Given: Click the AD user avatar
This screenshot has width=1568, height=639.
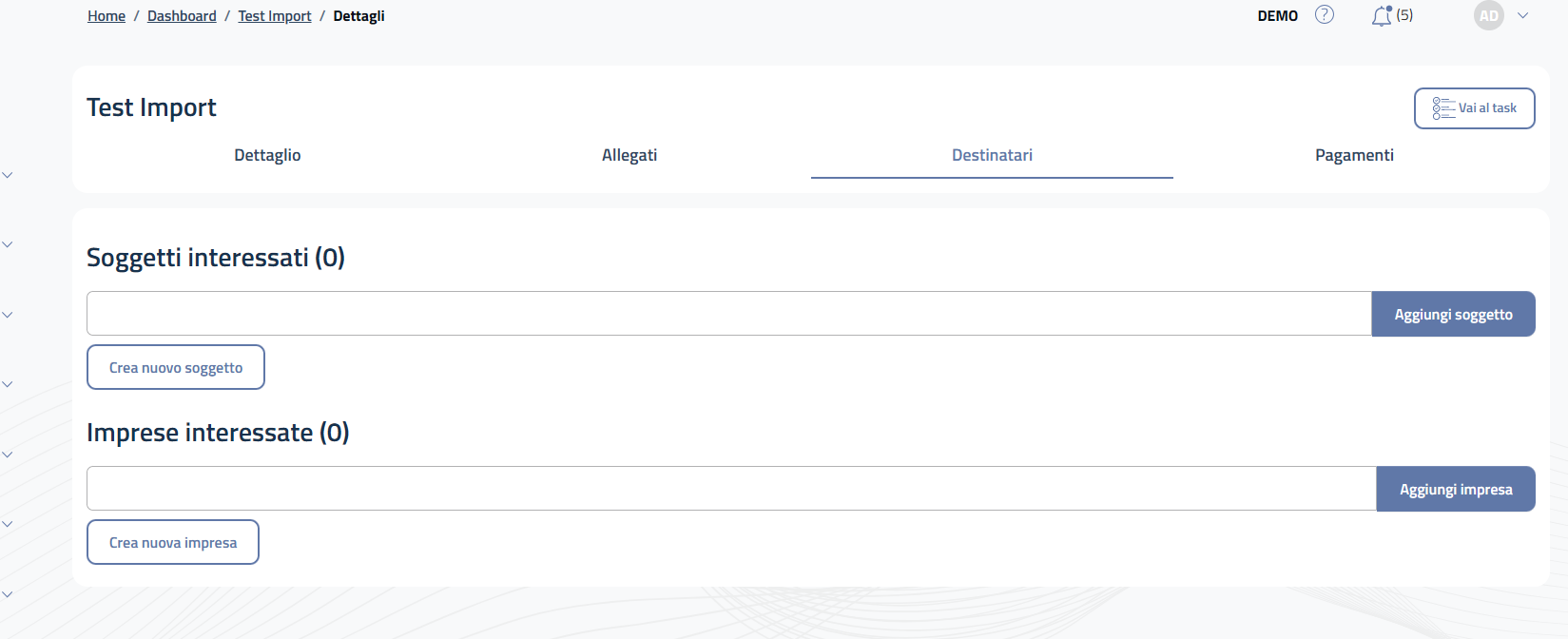Looking at the screenshot, I should click(x=1488, y=16).
